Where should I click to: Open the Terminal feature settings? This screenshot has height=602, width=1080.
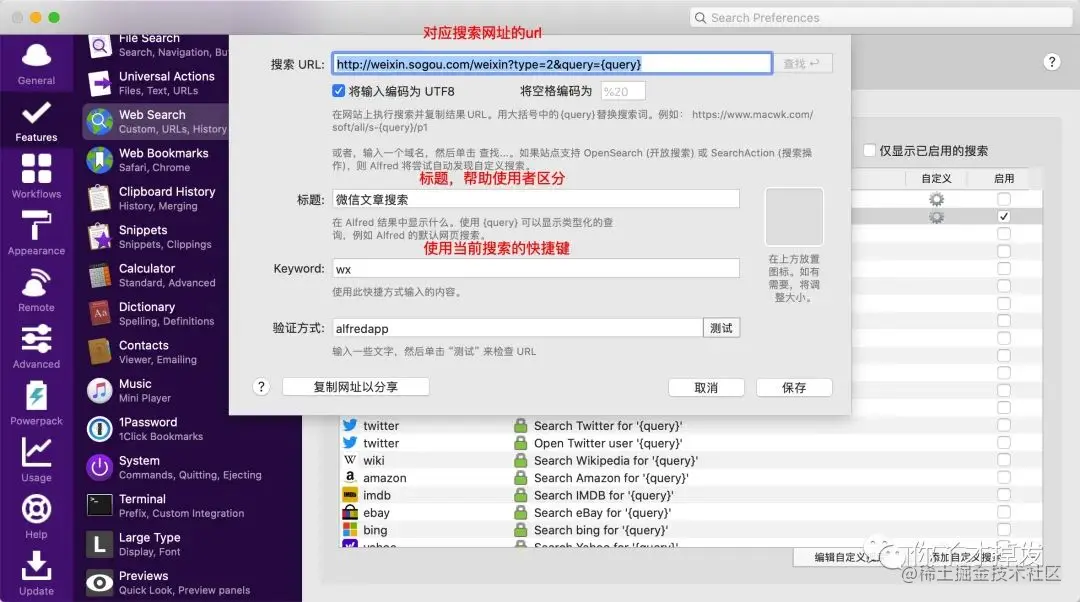[x=99, y=505]
